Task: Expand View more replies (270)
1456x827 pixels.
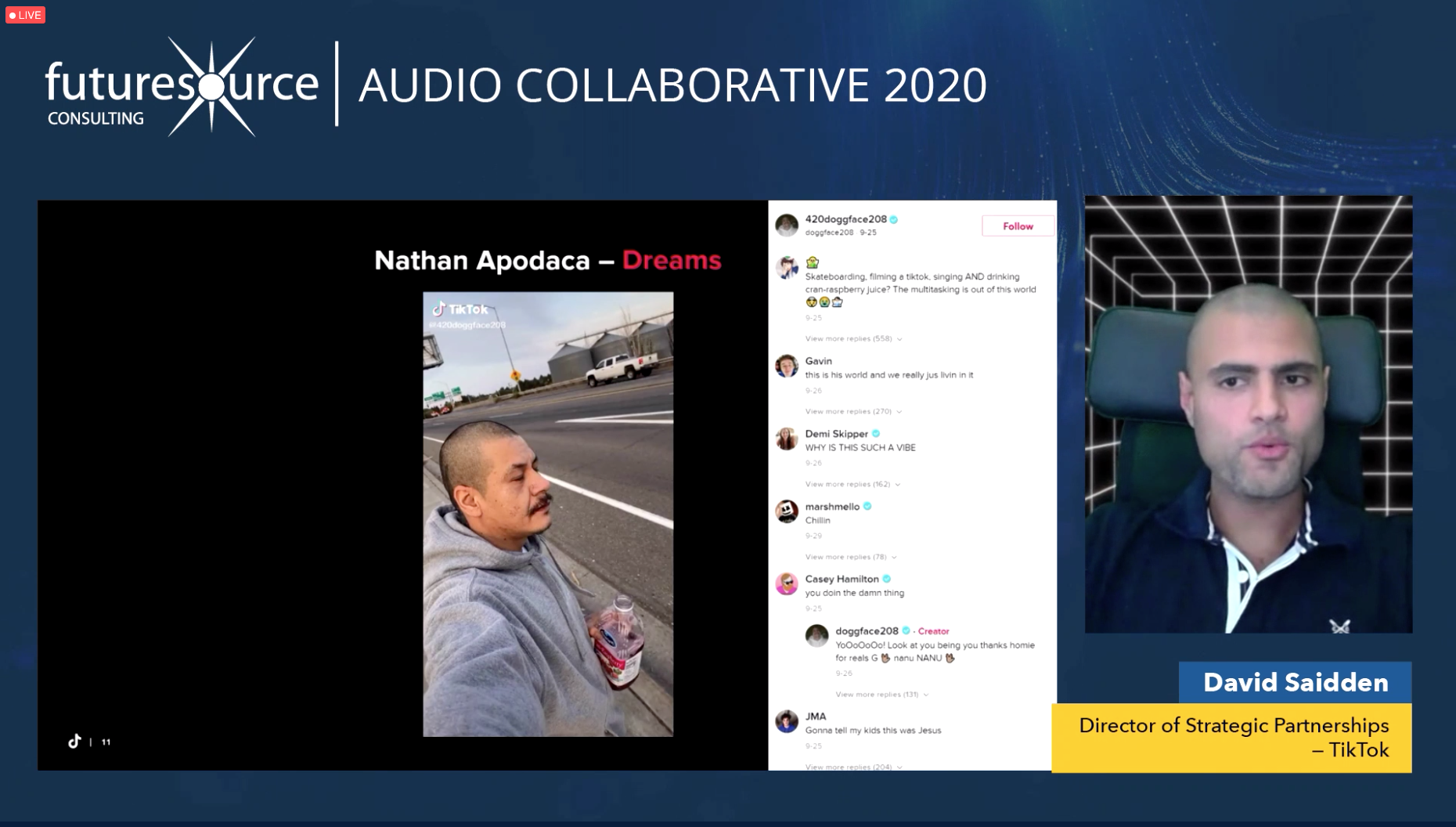Action: [x=853, y=411]
